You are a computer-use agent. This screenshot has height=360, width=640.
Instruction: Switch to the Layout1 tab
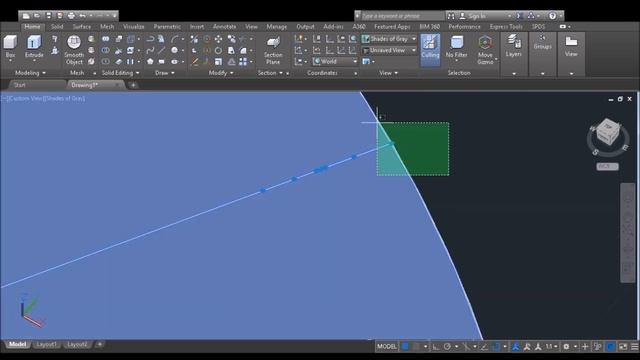pyautogui.click(x=46, y=344)
